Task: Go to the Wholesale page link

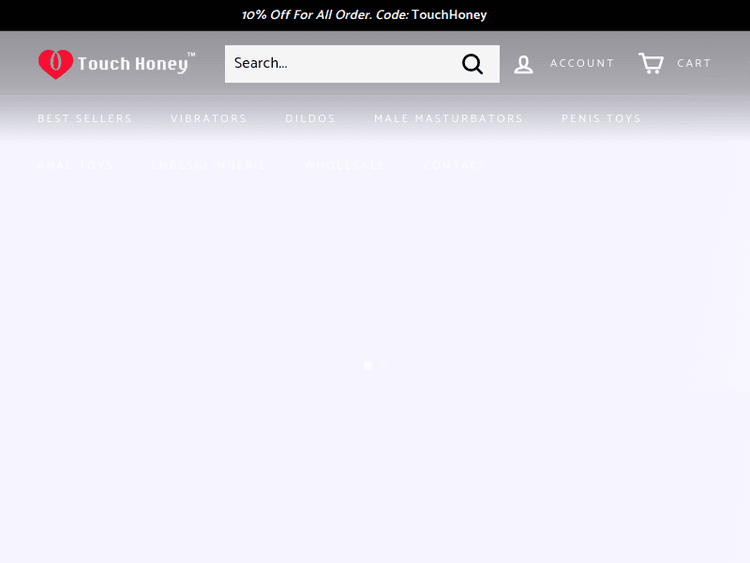Action: 345,166
